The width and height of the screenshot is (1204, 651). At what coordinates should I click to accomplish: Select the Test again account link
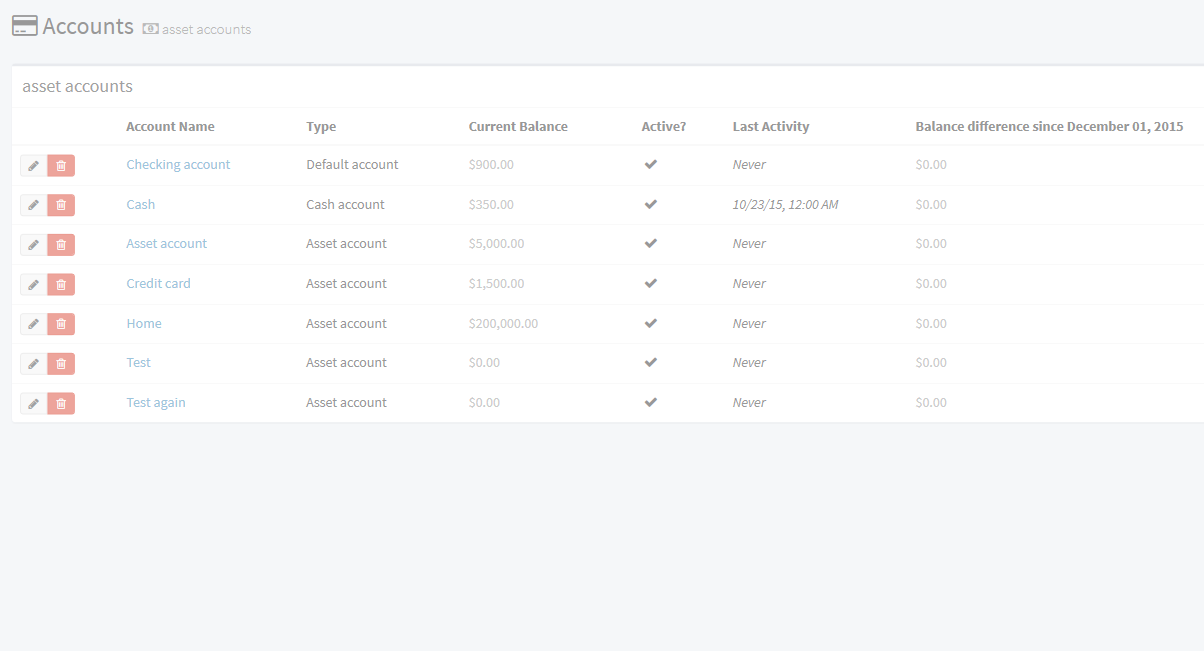coord(156,403)
